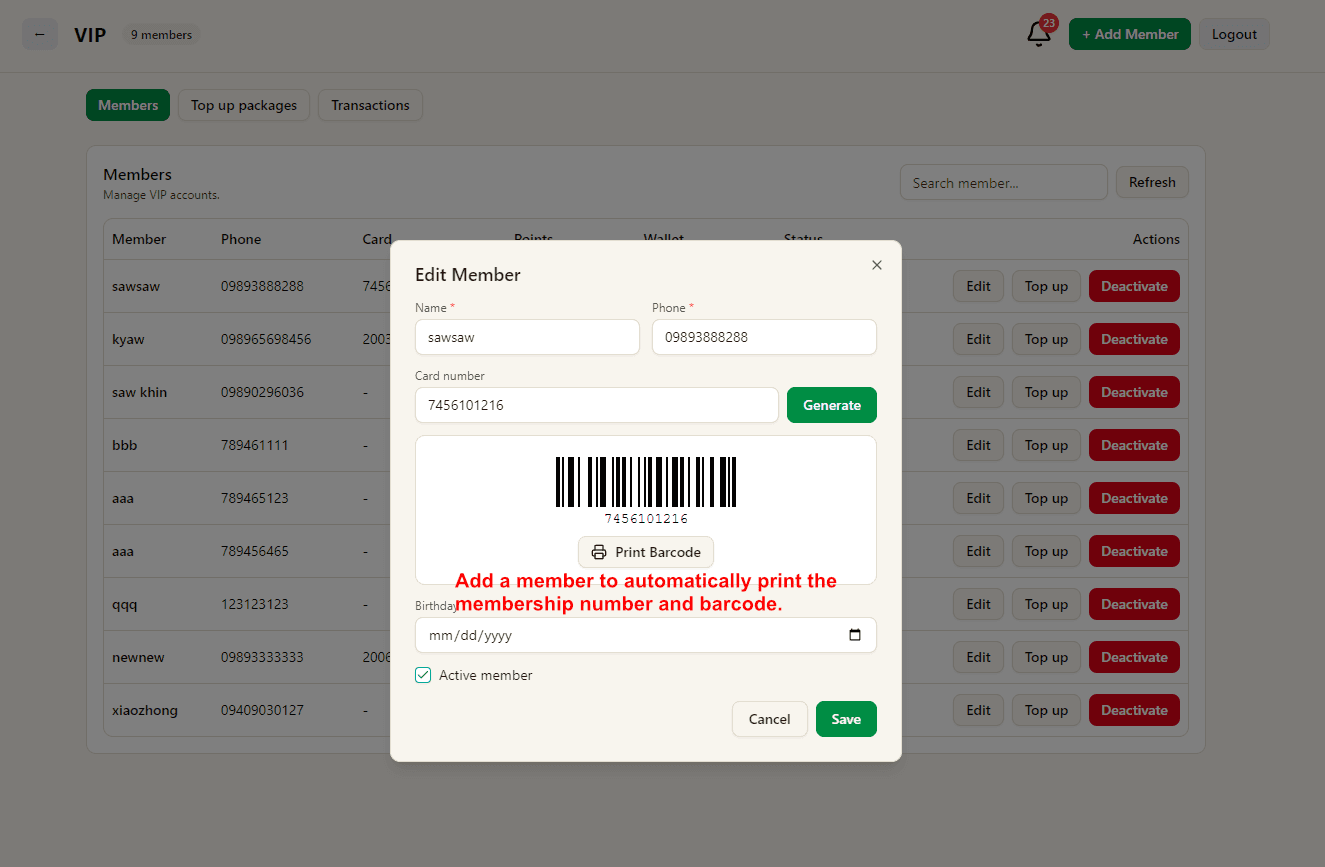Cancel editing the member
1325x867 pixels.
click(770, 719)
